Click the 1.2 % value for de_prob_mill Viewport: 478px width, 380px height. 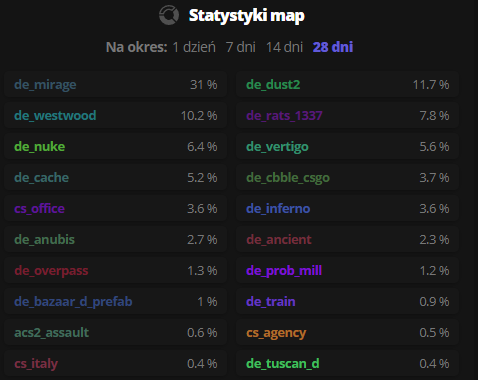pyautogui.click(x=434, y=271)
